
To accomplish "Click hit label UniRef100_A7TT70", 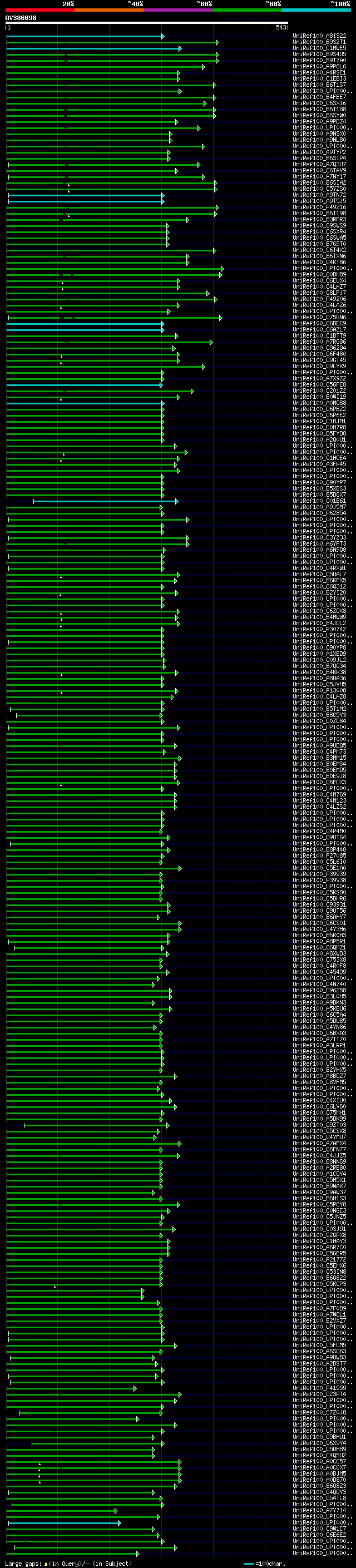I will coord(319,1039).
